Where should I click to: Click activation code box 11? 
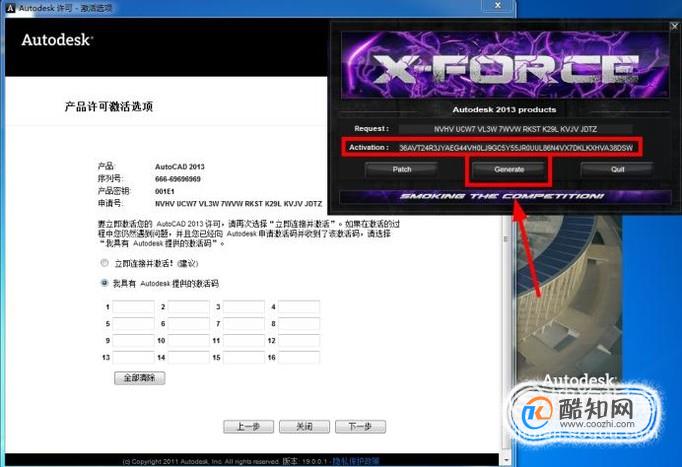pos(244,340)
